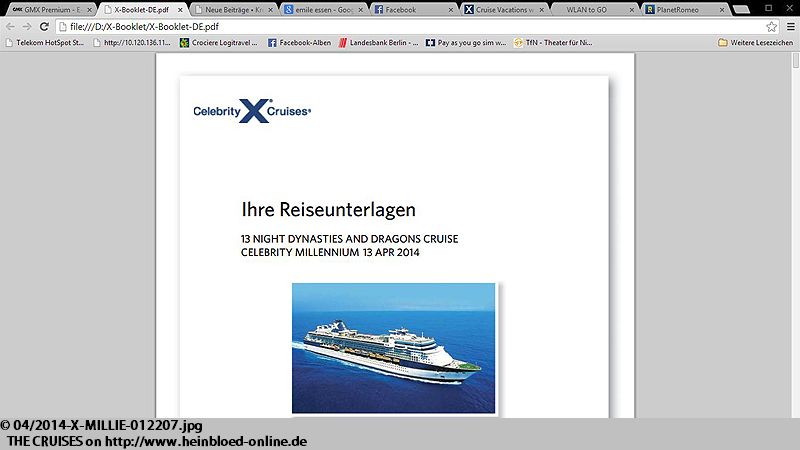Close the Neue Beiträge tab
The image size is (800, 450).
point(270,10)
